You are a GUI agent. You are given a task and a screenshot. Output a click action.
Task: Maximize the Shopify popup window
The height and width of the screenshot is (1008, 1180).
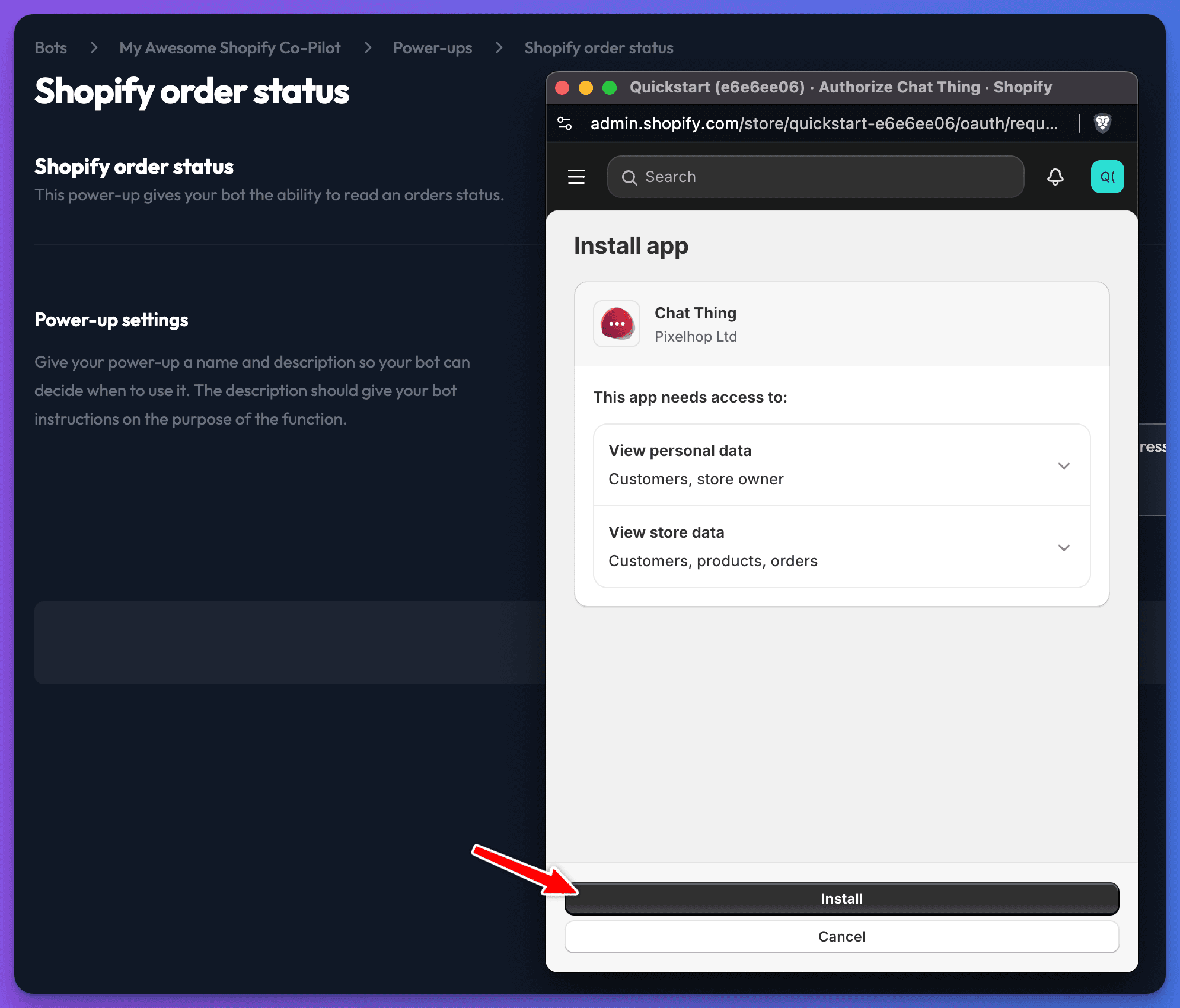point(610,88)
